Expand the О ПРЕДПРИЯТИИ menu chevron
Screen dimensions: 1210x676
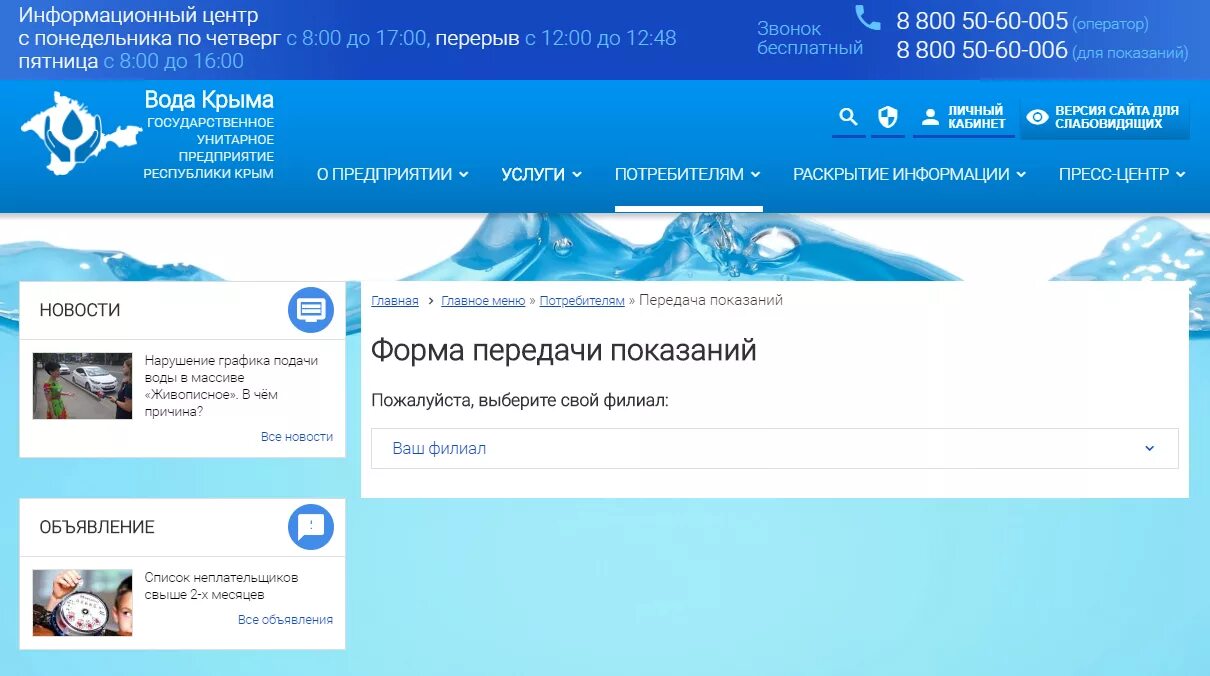tap(464, 173)
